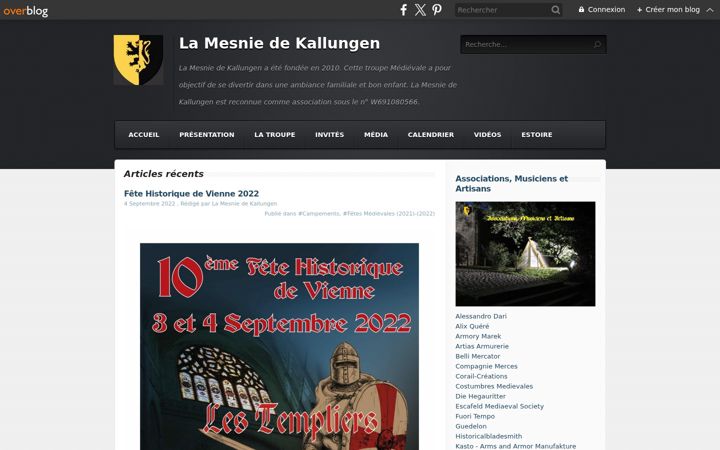Open the Fuori Tempo link
The image size is (720, 450).
(x=475, y=416)
